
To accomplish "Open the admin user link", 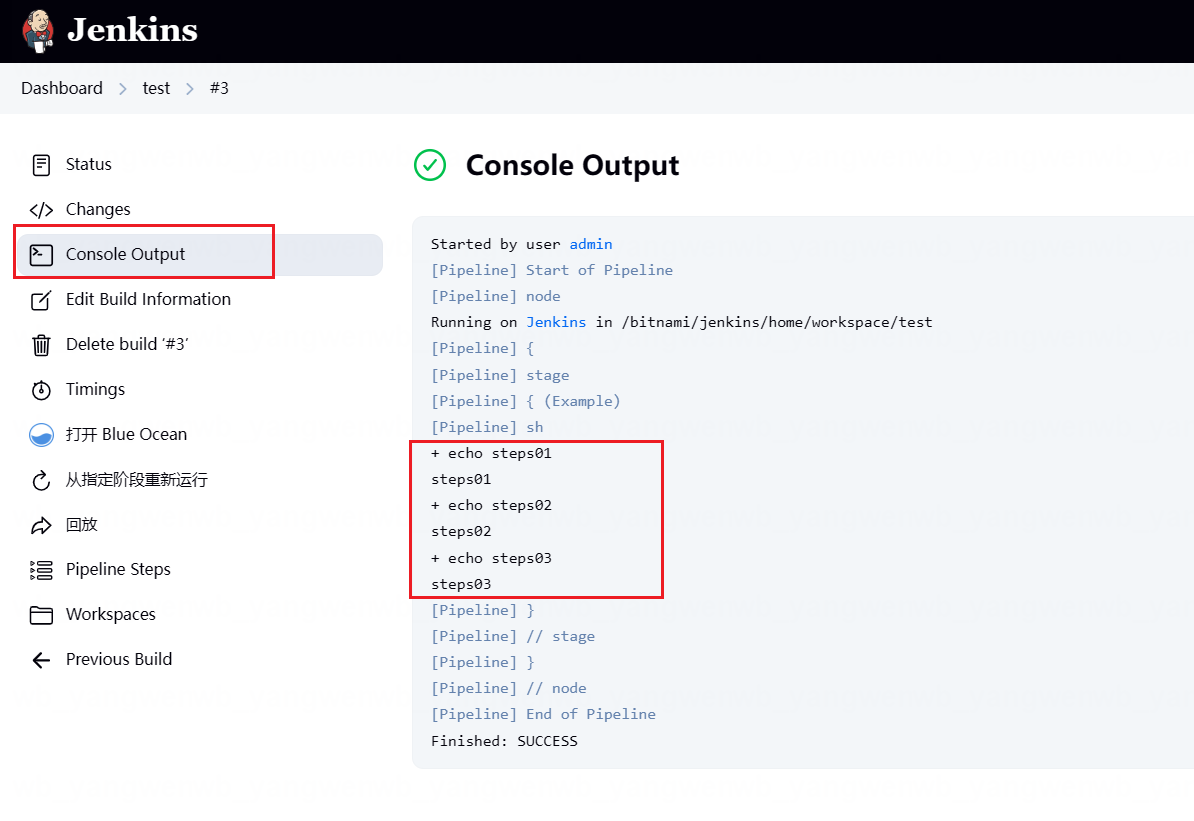I will 591,244.
